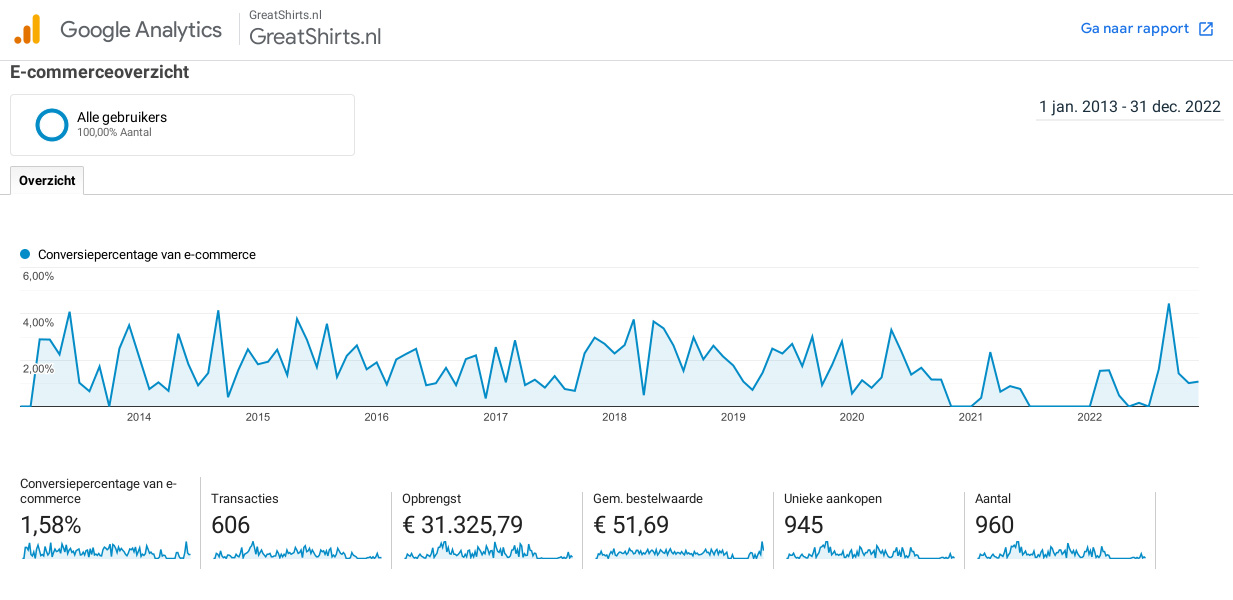Click the 606 transactions value
Image resolution: width=1233 pixels, height=600 pixels.
231,525
